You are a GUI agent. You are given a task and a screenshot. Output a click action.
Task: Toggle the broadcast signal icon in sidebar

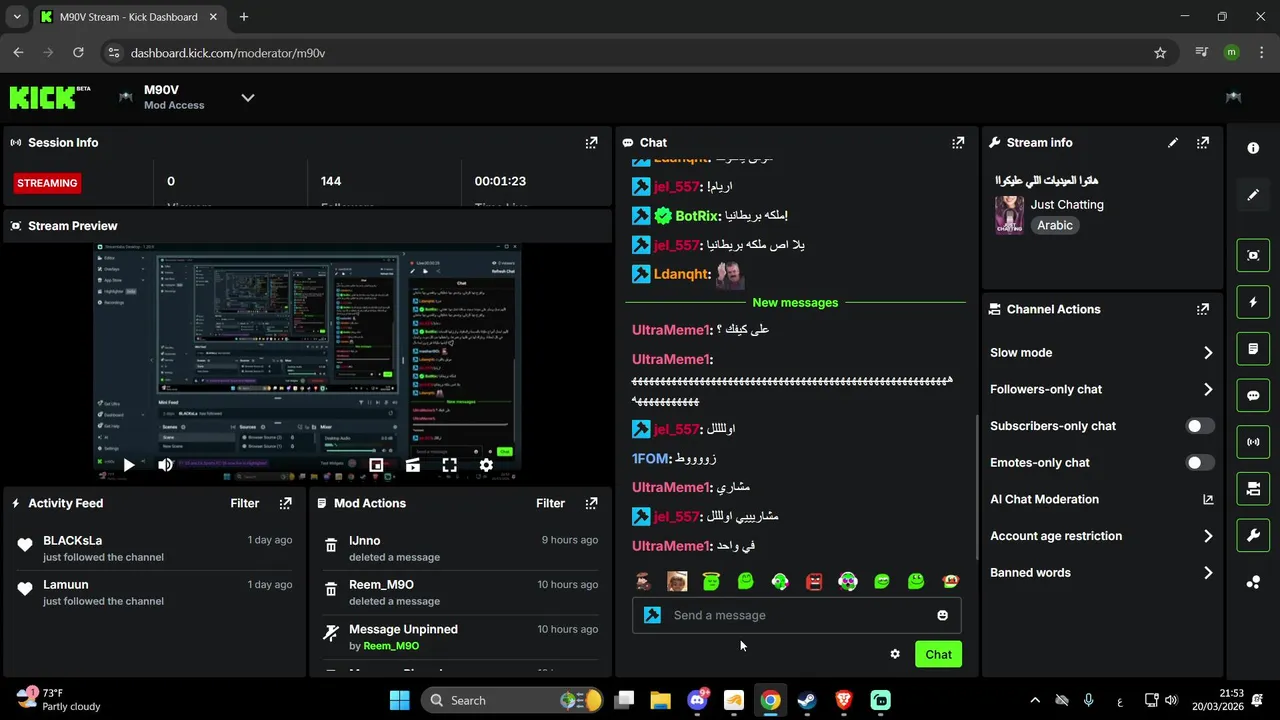(x=1253, y=442)
